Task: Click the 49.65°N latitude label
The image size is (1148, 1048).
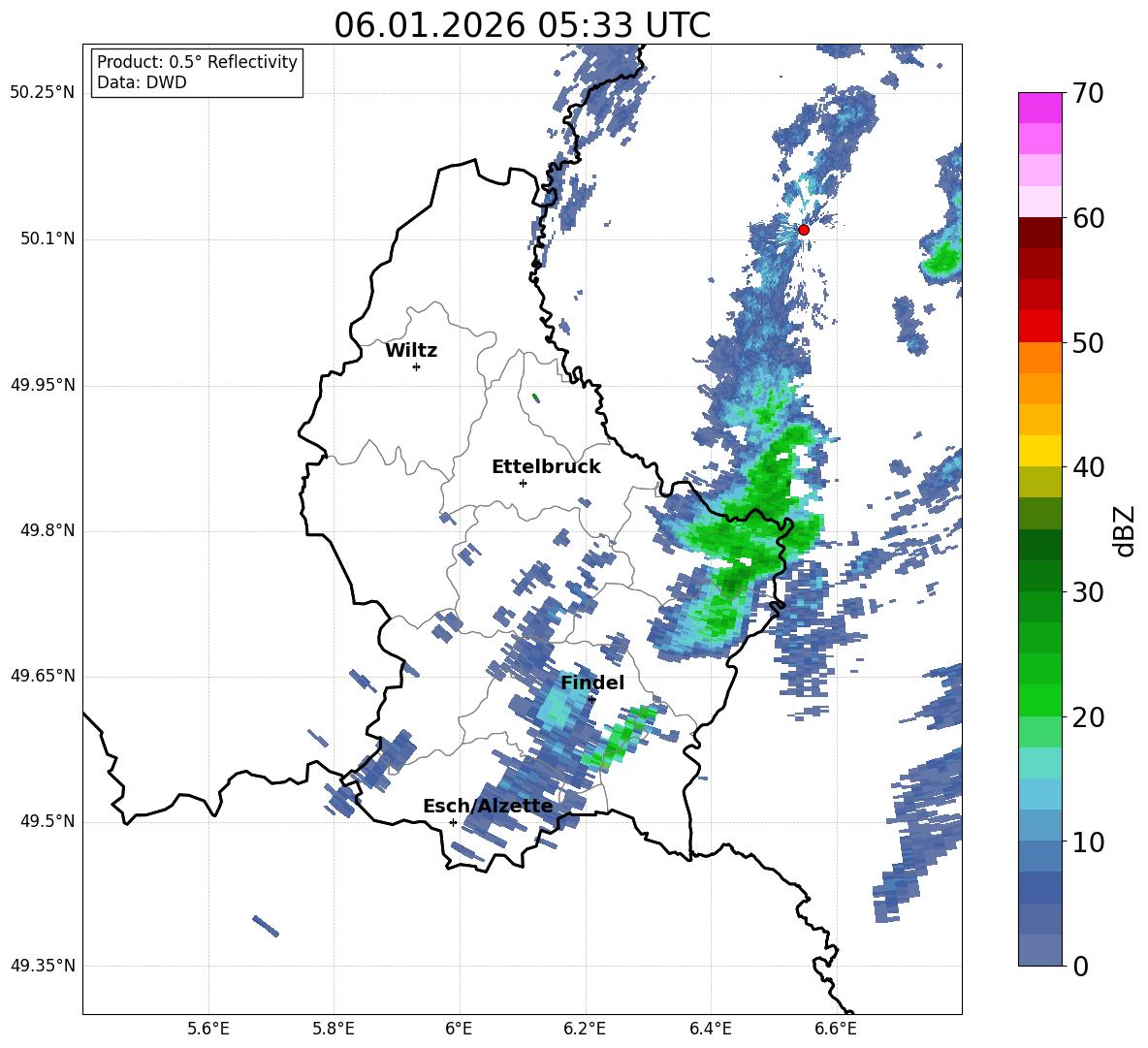Action: 43,676
